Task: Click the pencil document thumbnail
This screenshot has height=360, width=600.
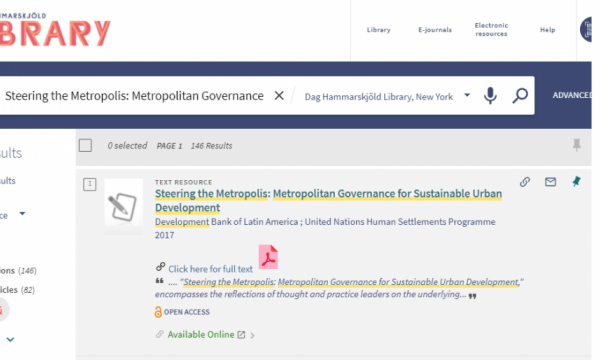Action: (x=124, y=207)
